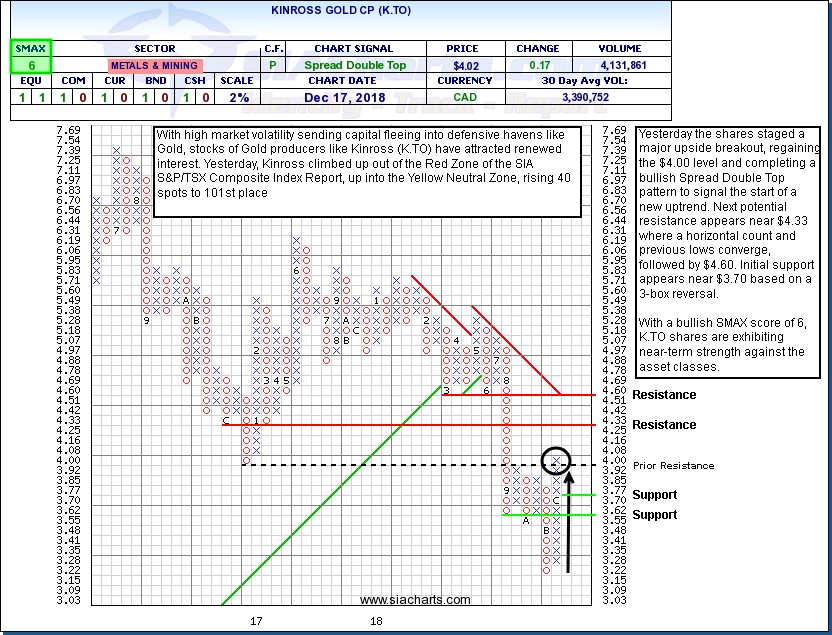Click the 3,390,752 average volume value
This screenshot has width=832, height=635.
(x=575, y=99)
